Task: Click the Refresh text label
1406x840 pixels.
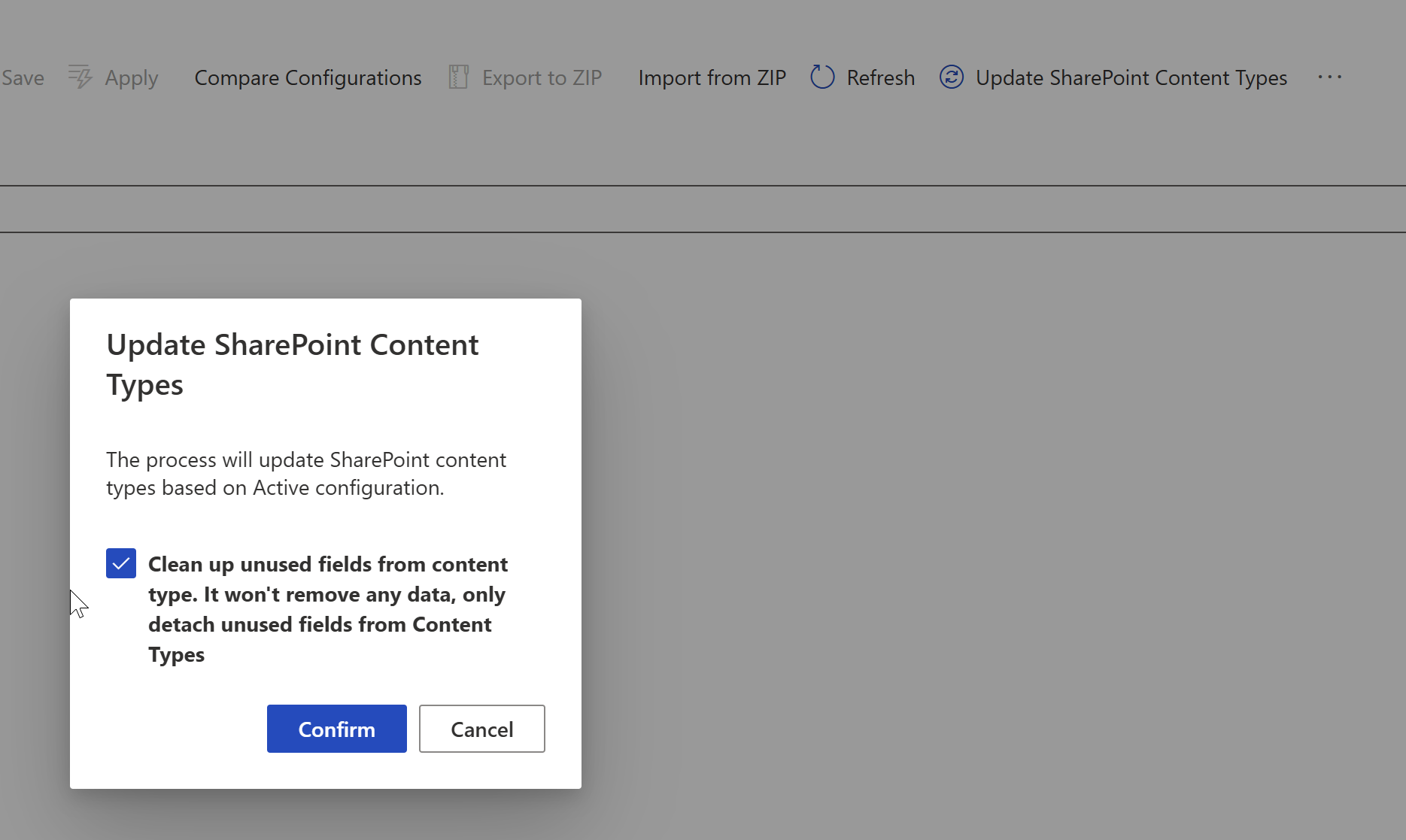Action: point(880,77)
